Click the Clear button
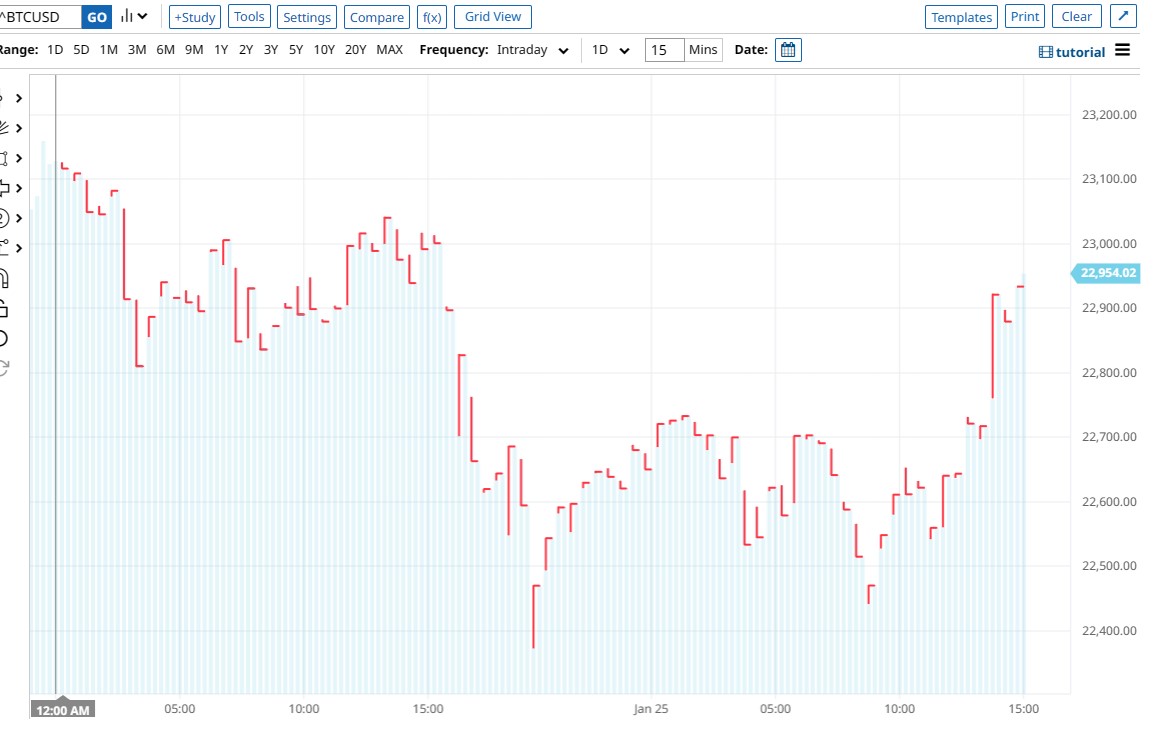Image resolution: width=1156 pixels, height=735 pixels. click(x=1076, y=16)
